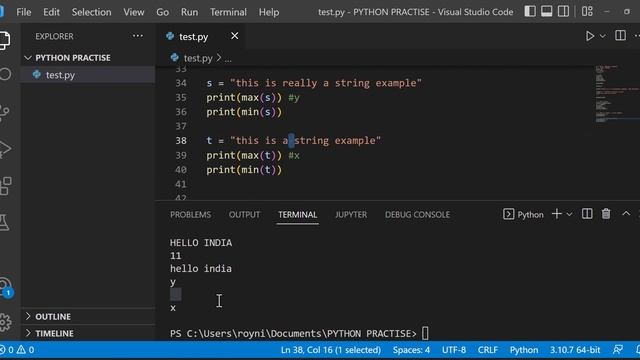The image size is (640, 360).
Task: Toggle the bottom panel layout icon
Action: click(x=547, y=11)
